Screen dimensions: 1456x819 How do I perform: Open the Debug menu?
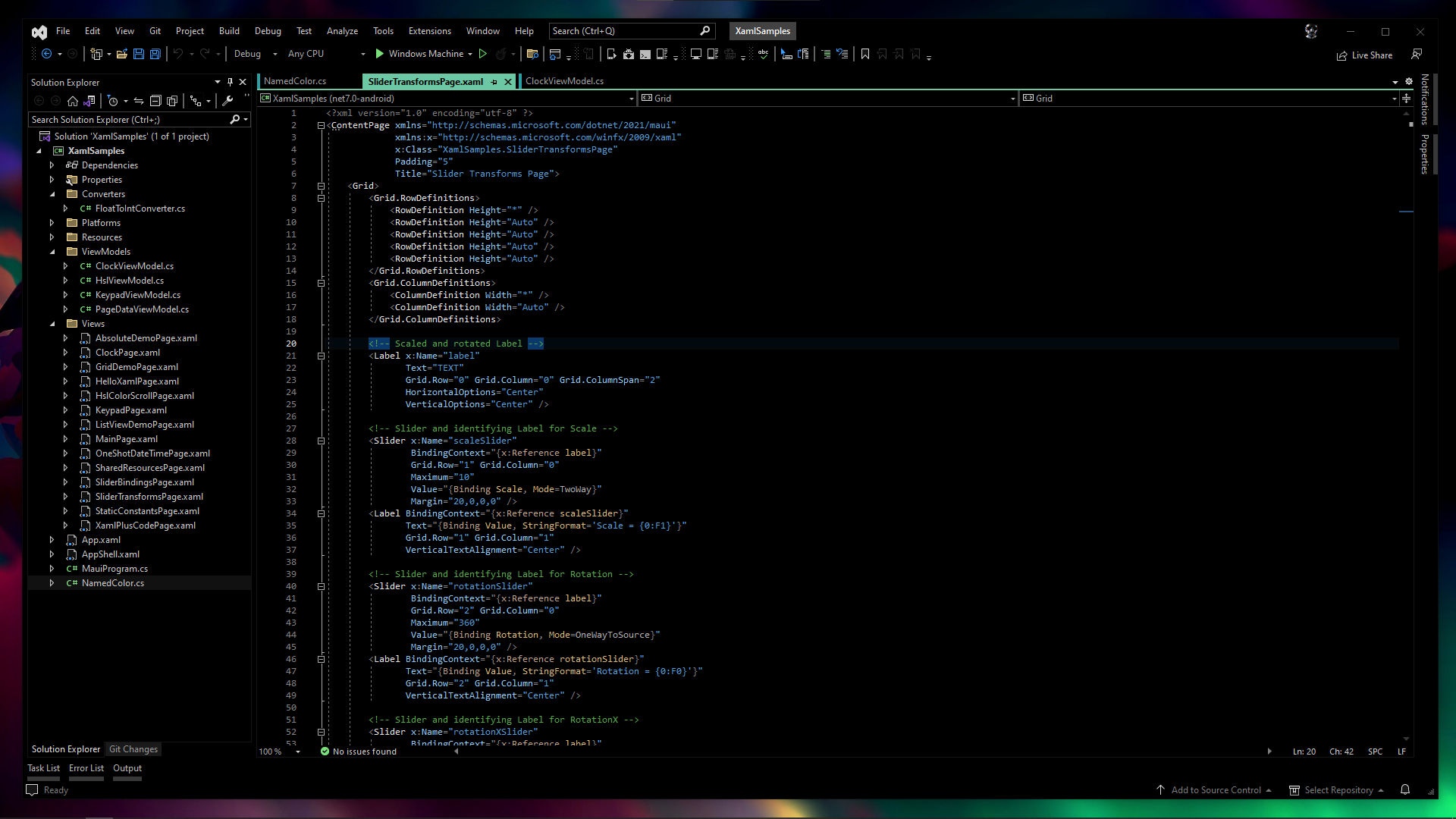point(268,31)
